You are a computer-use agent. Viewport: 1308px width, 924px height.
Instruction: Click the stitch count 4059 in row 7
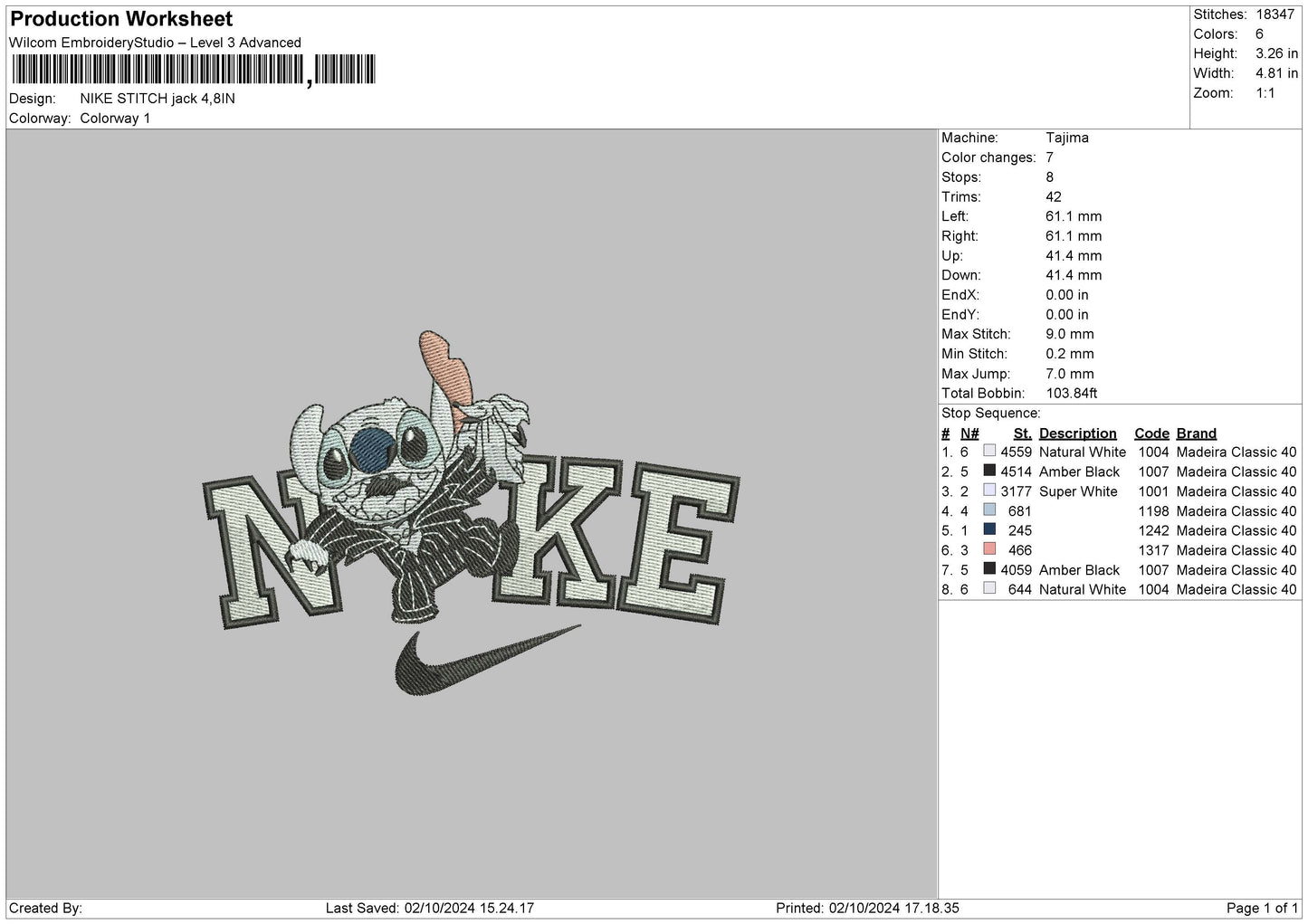(x=1017, y=570)
